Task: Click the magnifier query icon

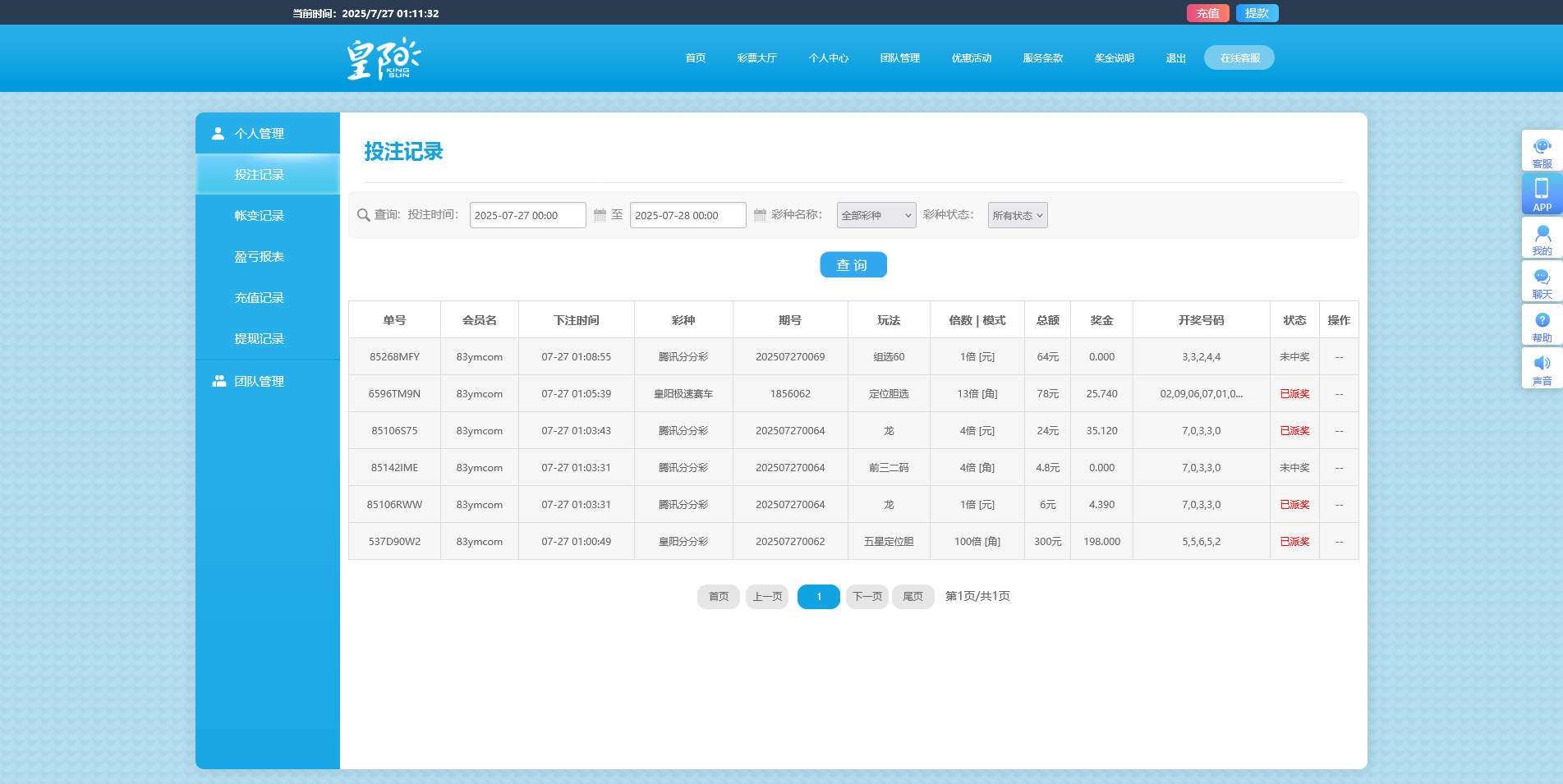Action: pos(364,215)
